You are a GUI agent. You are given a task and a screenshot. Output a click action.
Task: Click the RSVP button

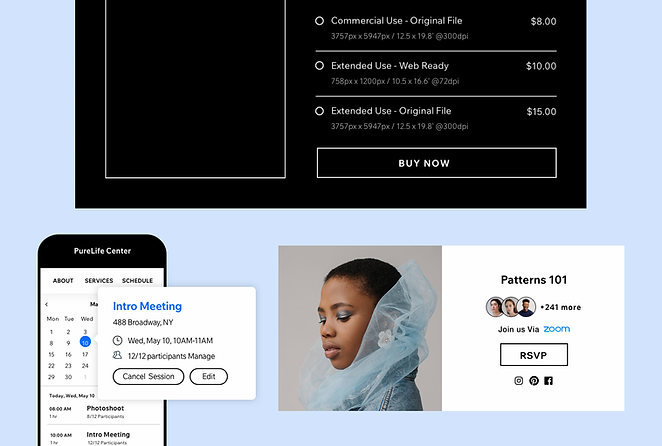click(x=534, y=355)
